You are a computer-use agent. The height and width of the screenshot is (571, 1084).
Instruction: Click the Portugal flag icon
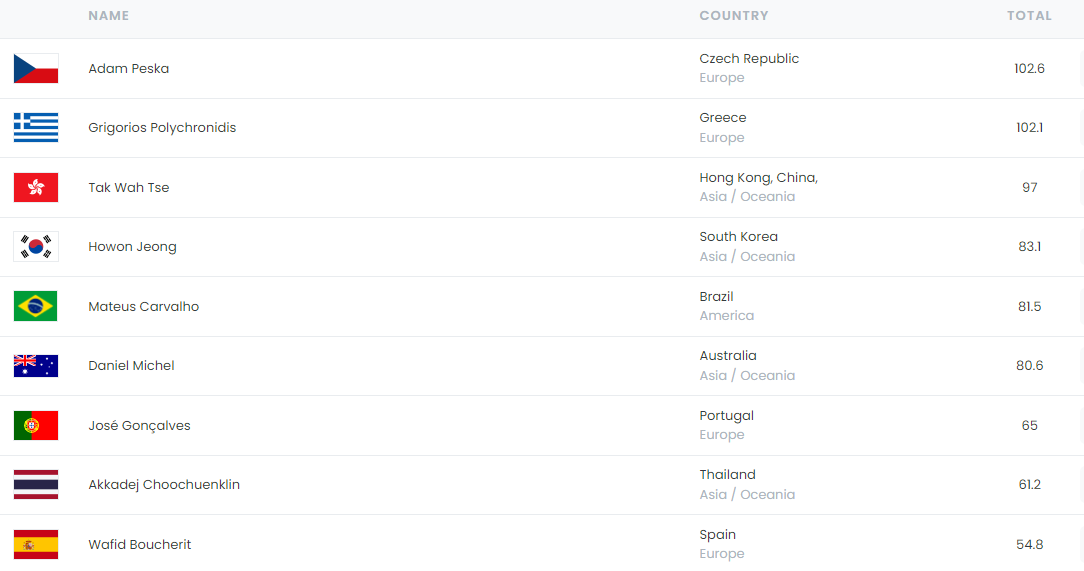click(36, 426)
